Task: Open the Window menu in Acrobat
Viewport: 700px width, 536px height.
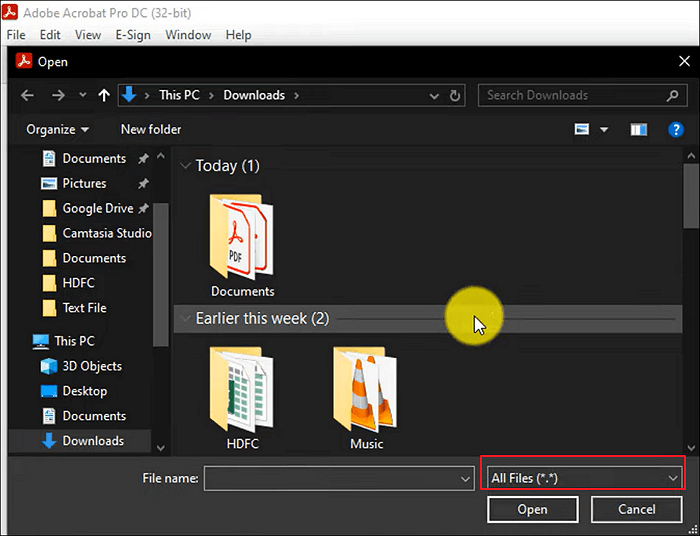Action: (188, 35)
